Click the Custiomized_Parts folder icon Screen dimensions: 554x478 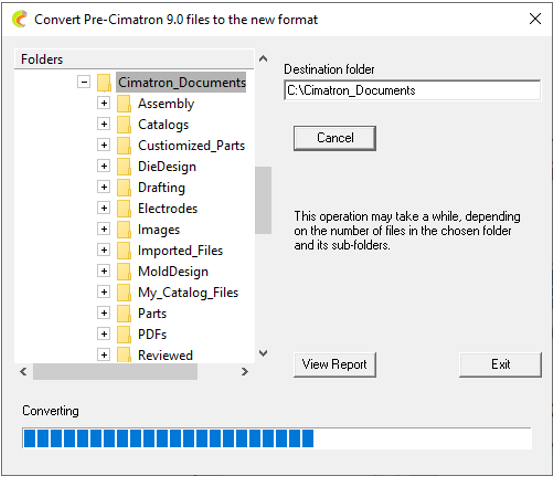(x=124, y=146)
